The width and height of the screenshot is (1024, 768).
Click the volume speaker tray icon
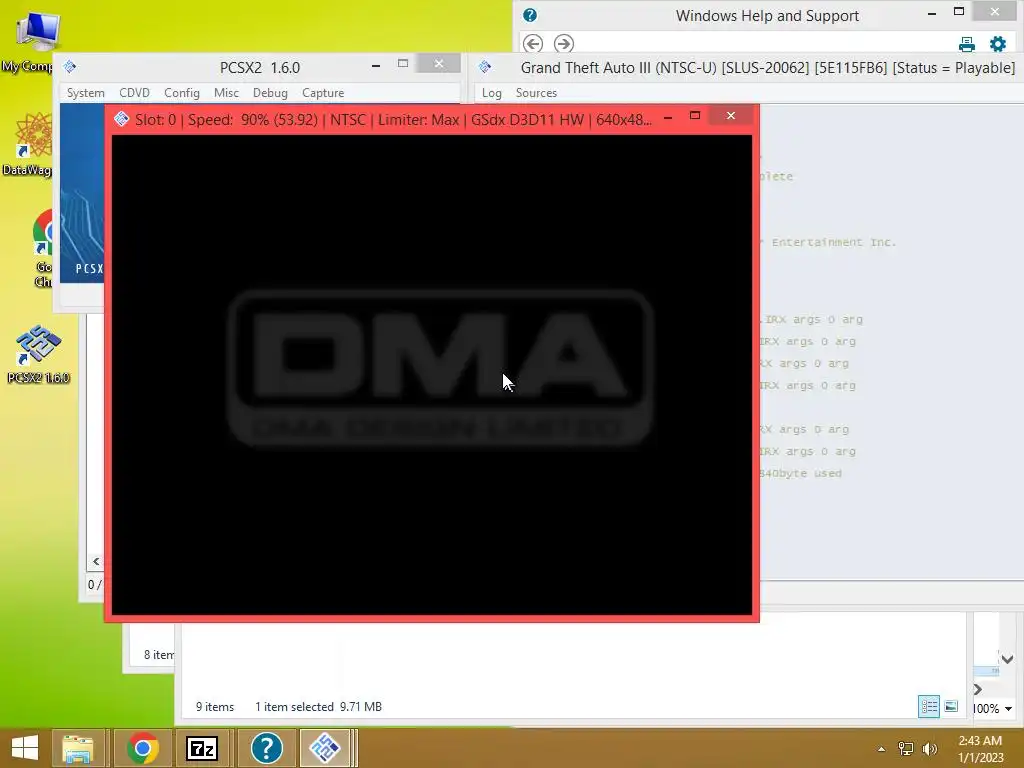930,748
